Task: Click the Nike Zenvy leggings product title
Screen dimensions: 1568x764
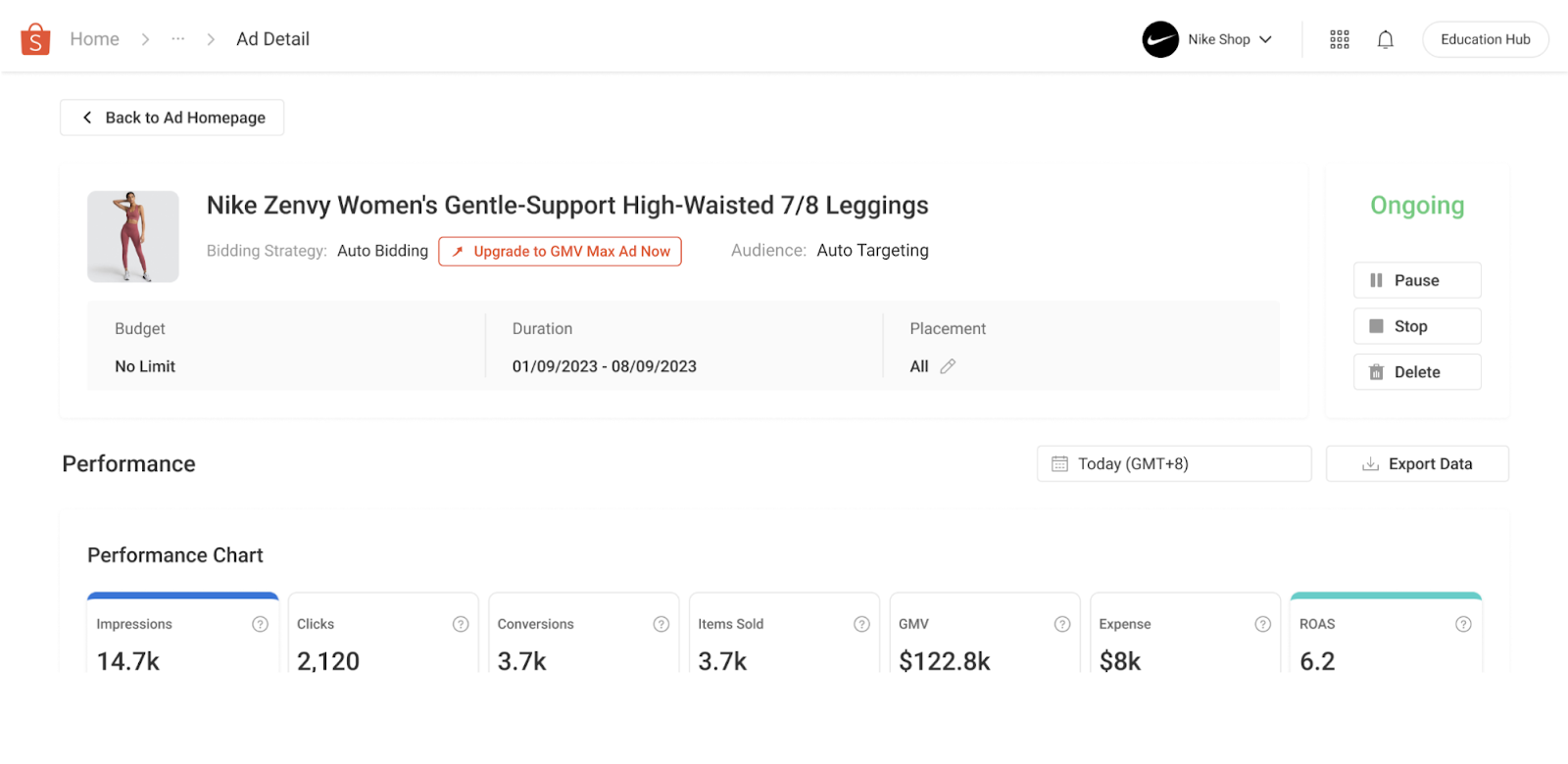Action: [x=567, y=206]
